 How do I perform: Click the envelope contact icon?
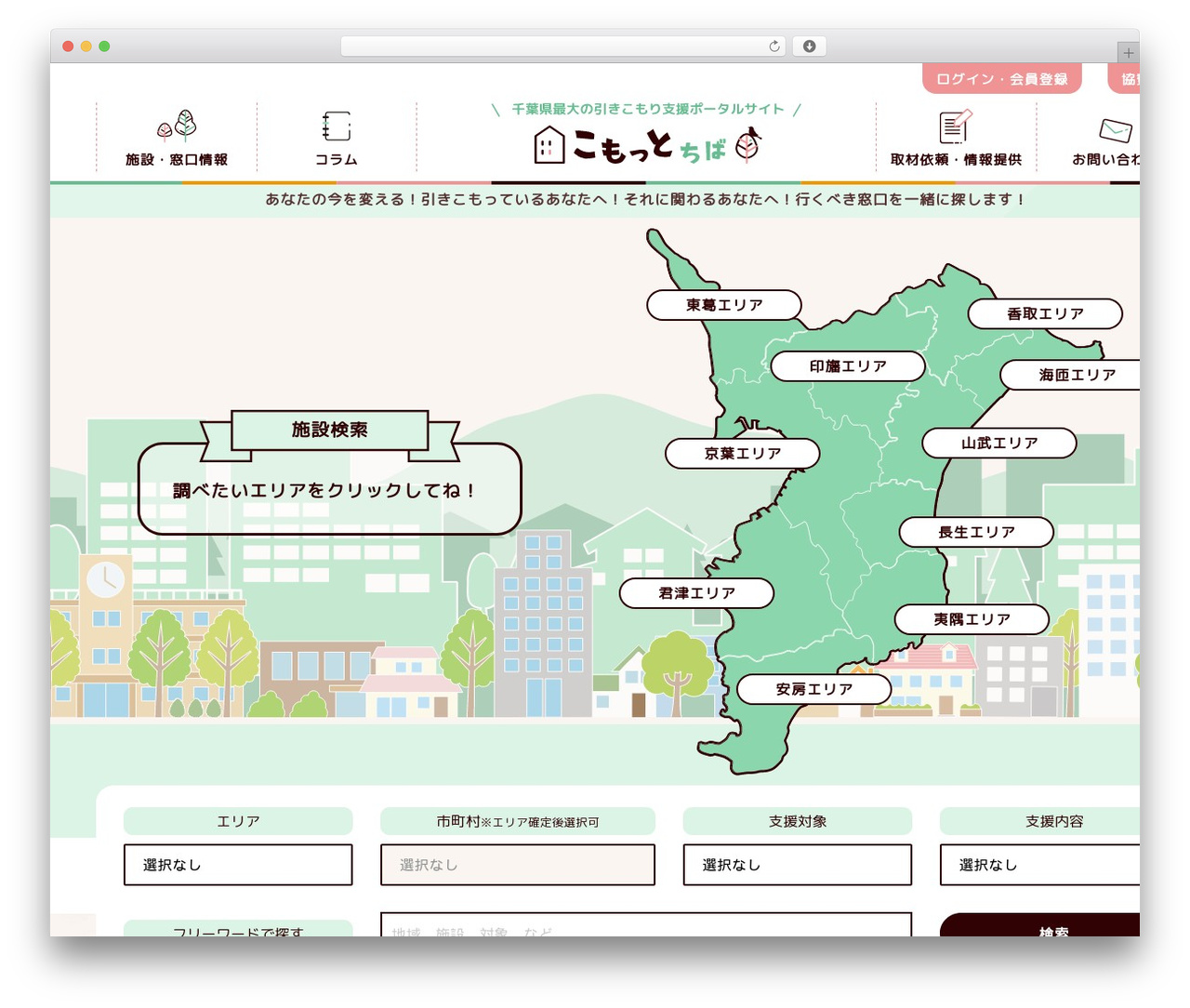(x=1116, y=130)
